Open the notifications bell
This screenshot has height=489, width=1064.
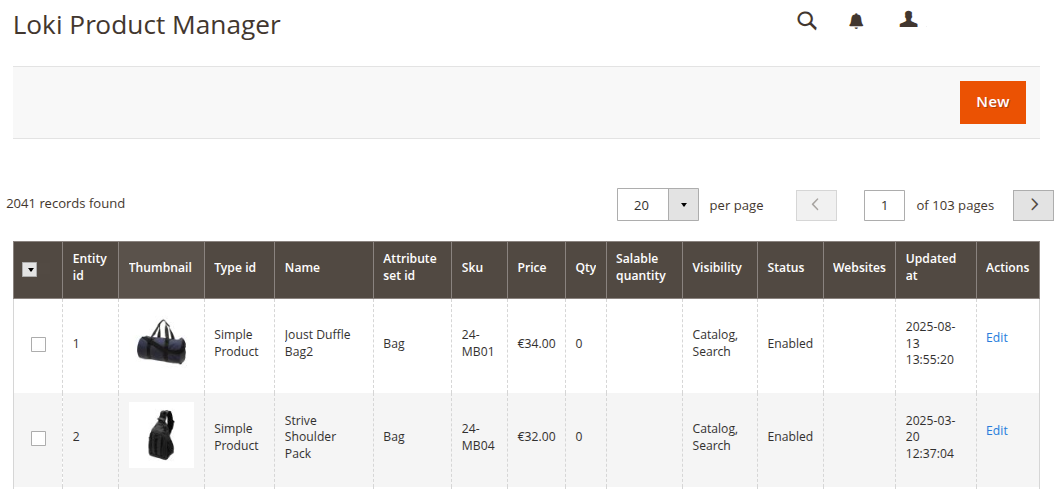(856, 21)
